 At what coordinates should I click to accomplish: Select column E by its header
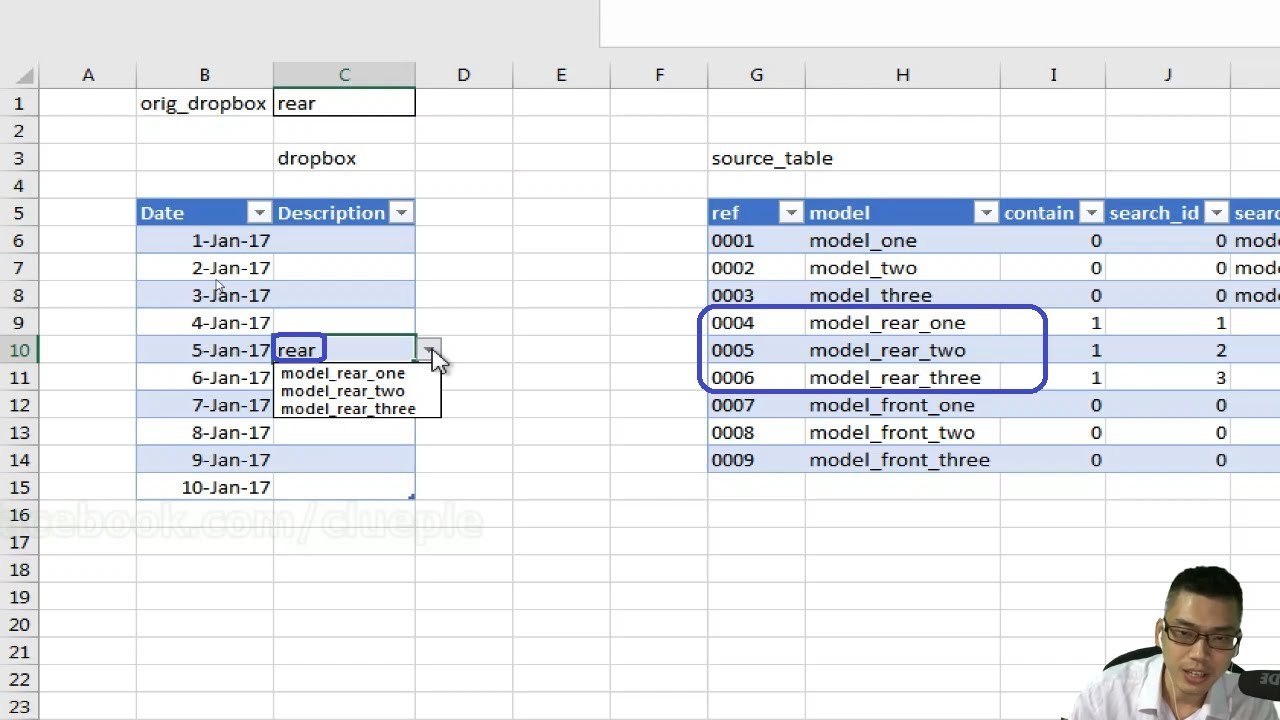561,75
